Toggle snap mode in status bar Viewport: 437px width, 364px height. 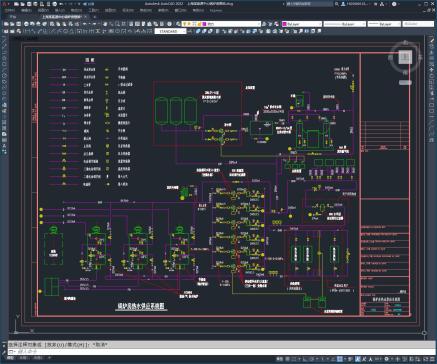294,359
